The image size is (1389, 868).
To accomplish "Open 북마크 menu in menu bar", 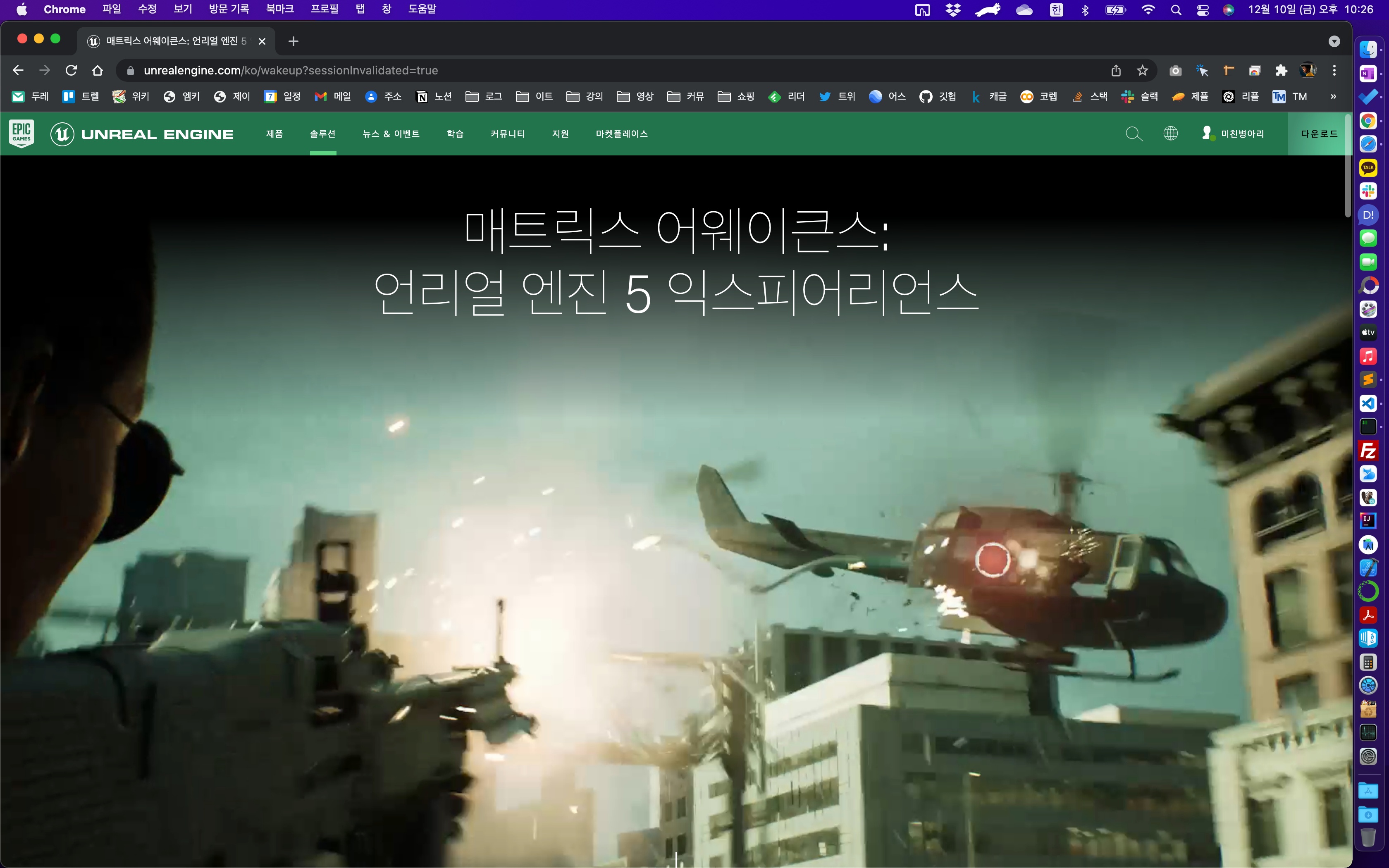I will (279, 9).
